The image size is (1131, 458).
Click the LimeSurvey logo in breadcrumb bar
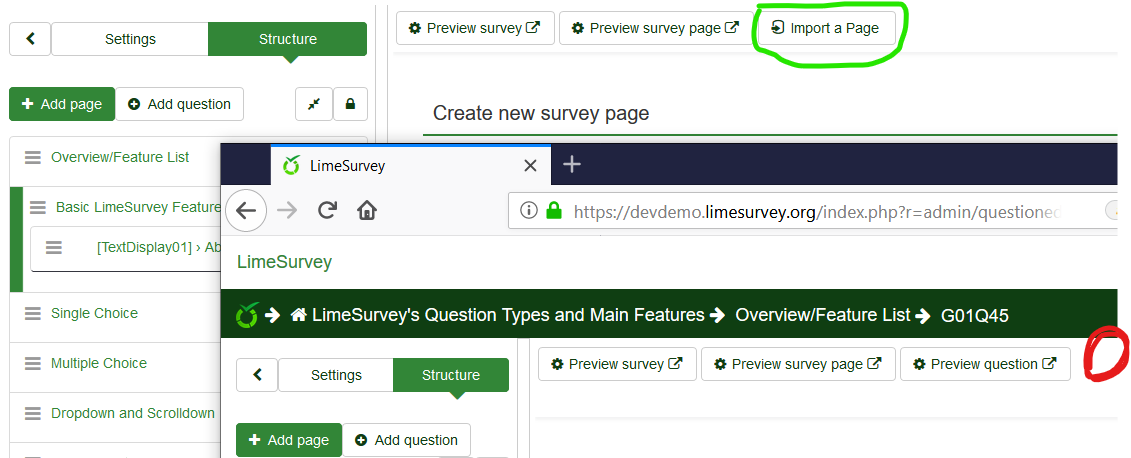point(246,316)
